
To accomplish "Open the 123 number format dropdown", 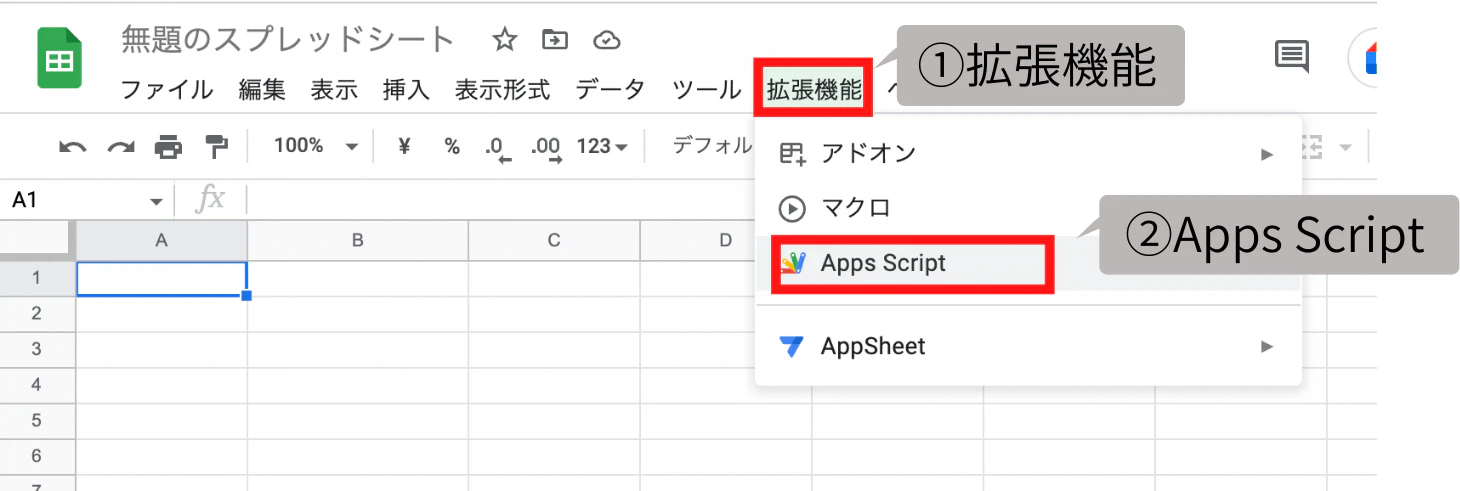I will pos(602,146).
